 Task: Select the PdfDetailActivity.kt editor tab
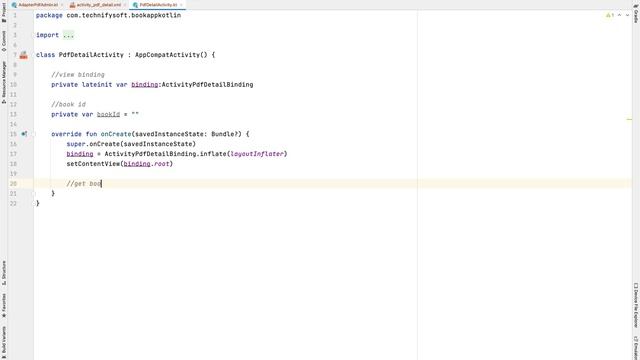pos(158,5)
